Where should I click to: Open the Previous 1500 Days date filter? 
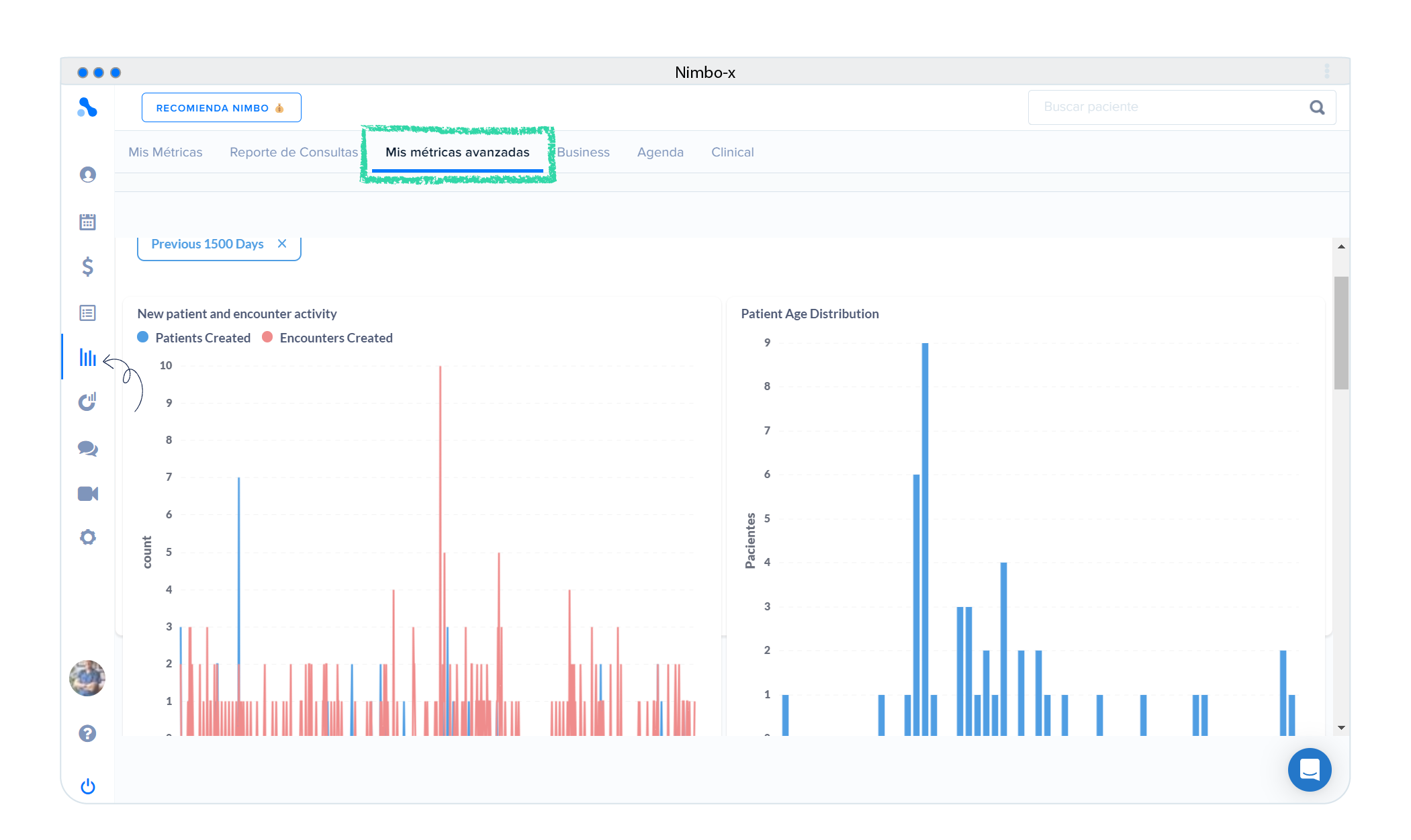coord(207,244)
